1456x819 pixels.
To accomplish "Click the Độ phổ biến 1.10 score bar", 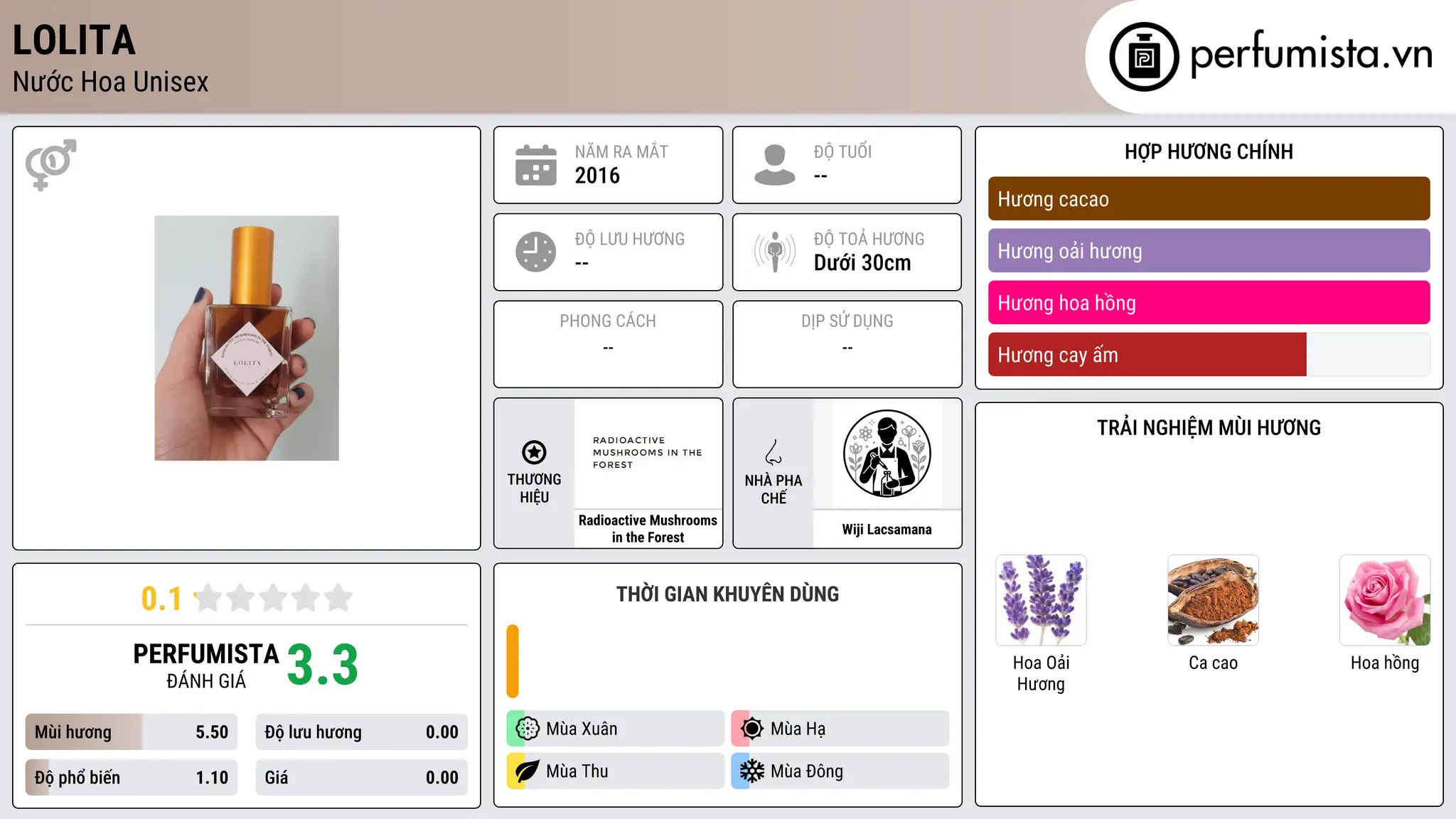I will tap(132, 778).
